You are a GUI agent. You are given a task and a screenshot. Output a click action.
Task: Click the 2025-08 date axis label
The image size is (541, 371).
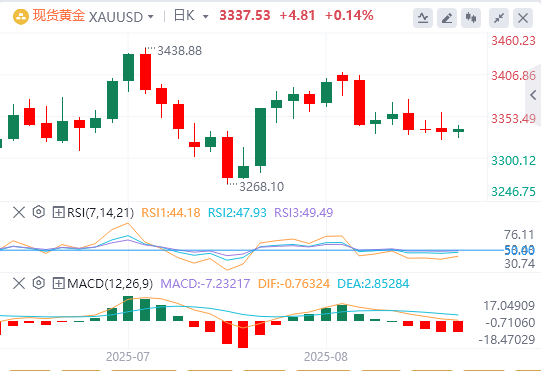click(x=326, y=357)
